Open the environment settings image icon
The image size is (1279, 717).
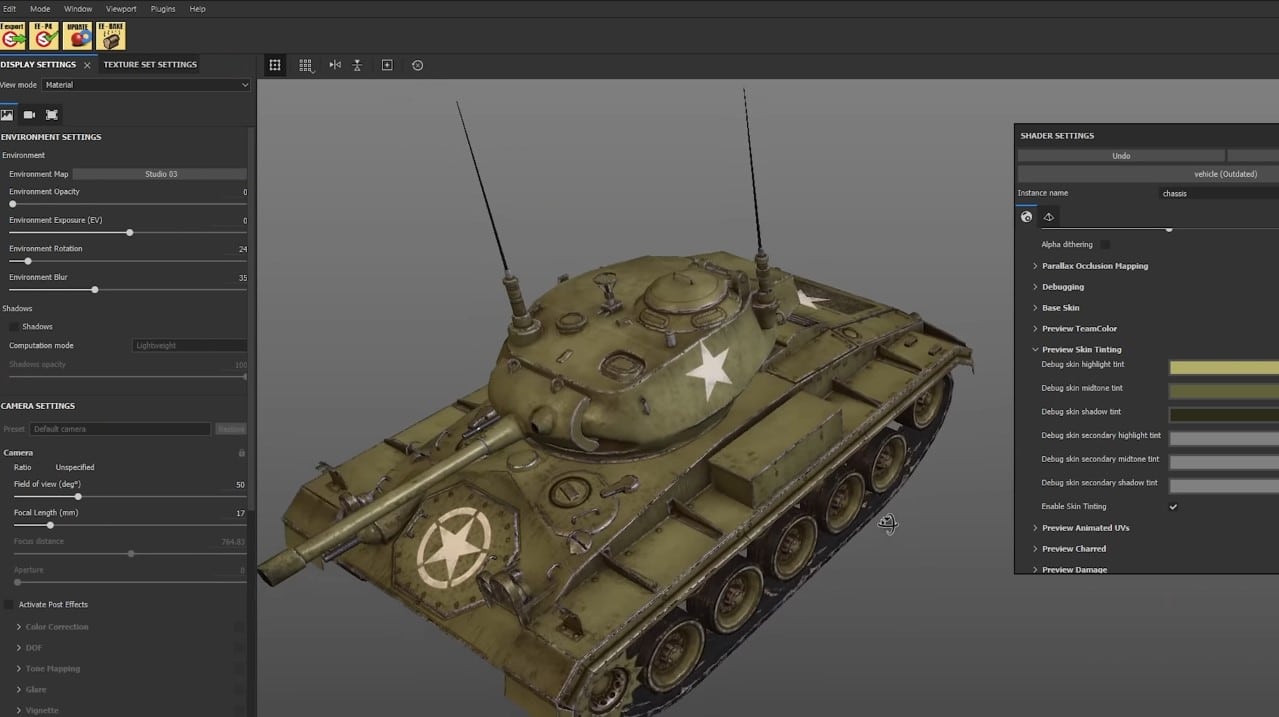coord(7,114)
